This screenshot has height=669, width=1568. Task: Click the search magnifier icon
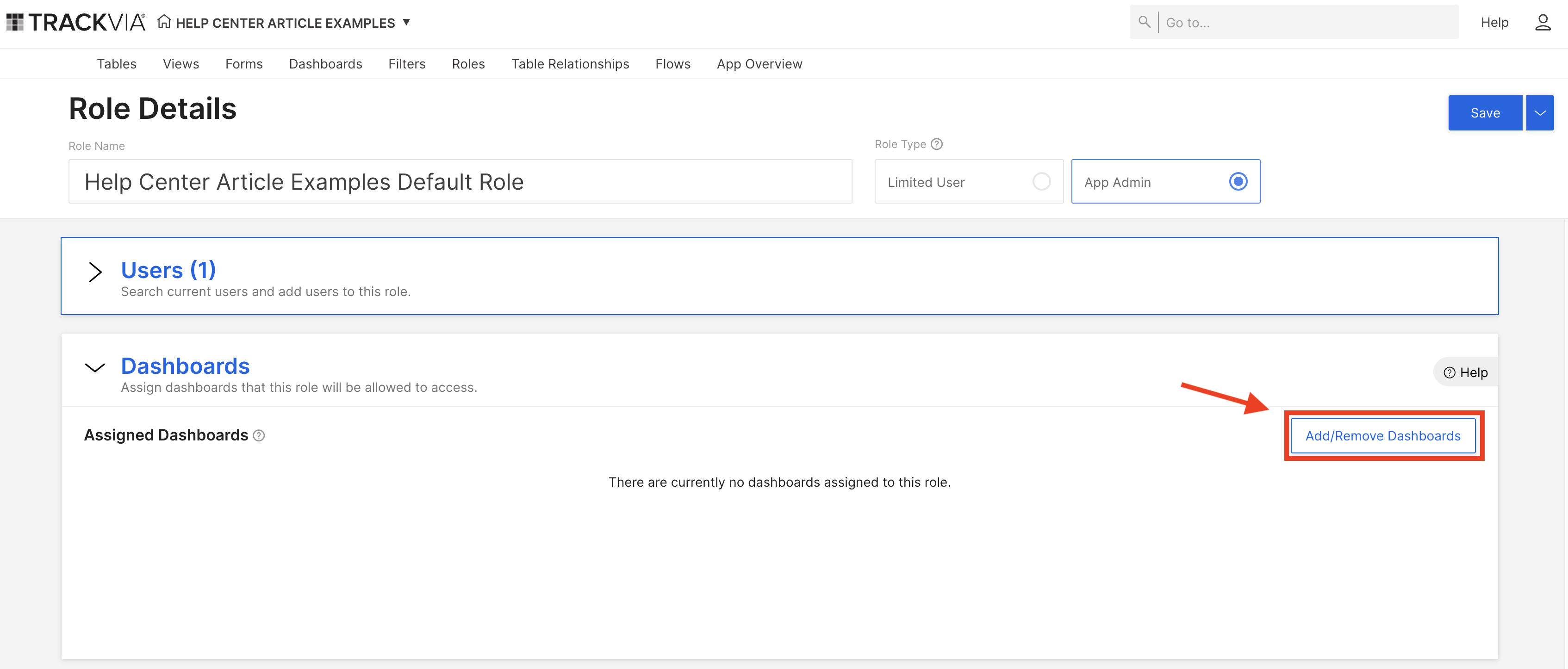coord(1145,22)
